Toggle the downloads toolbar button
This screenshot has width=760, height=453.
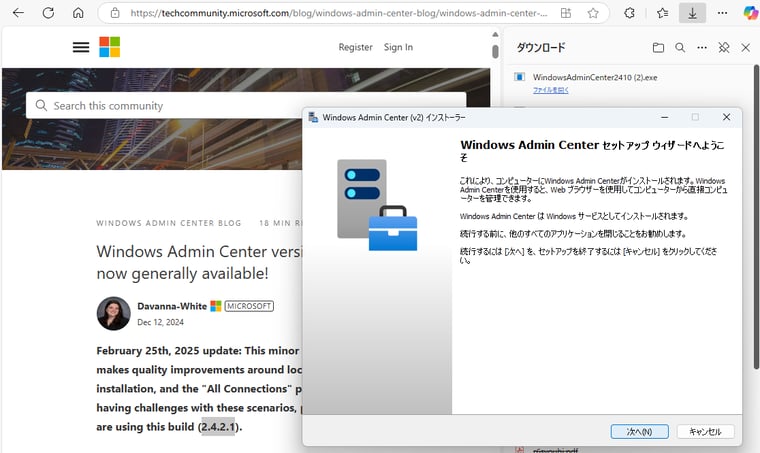692,13
